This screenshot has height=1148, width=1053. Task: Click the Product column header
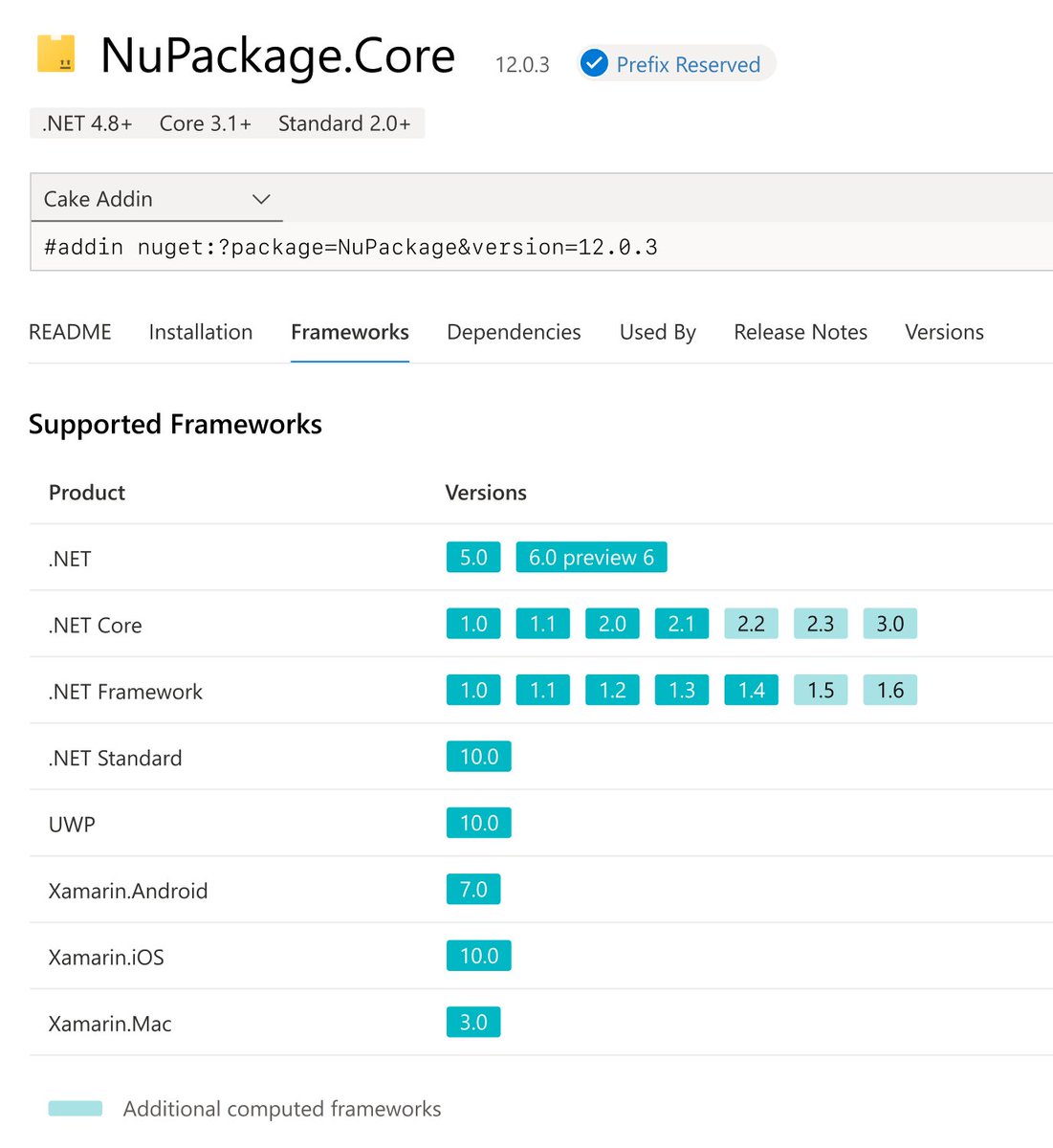pos(87,493)
